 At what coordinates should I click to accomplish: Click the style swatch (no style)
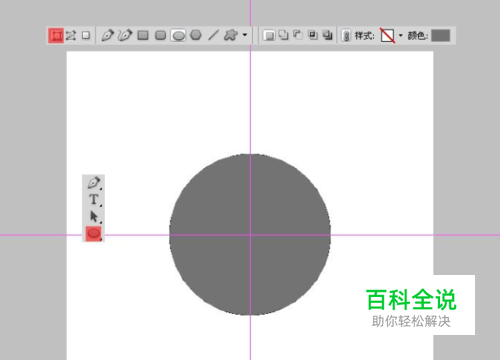coord(387,35)
